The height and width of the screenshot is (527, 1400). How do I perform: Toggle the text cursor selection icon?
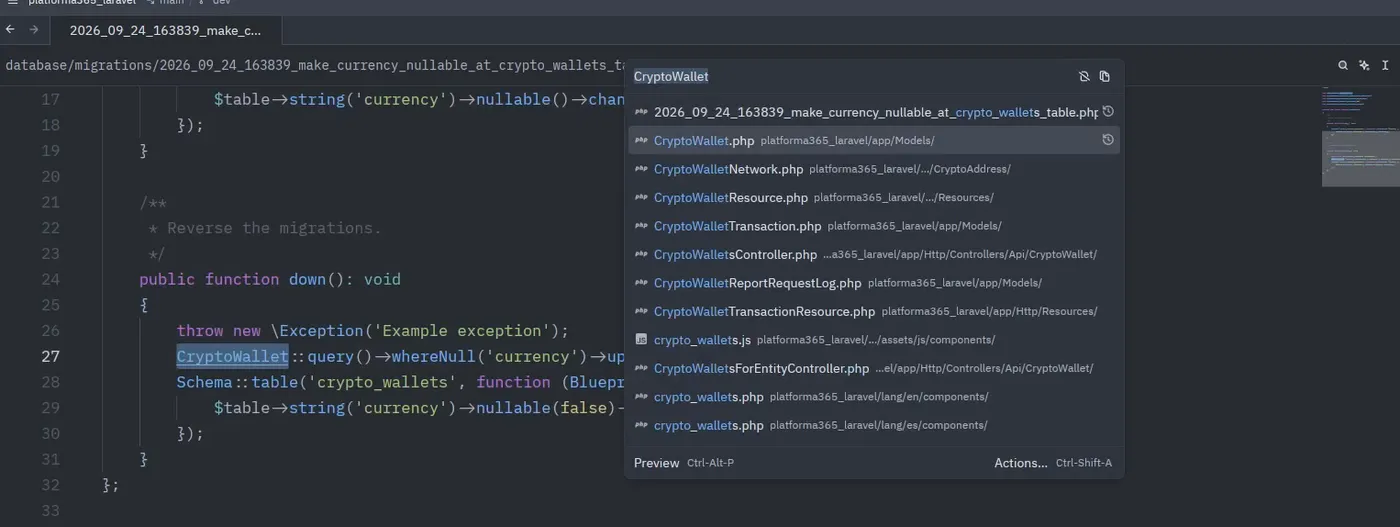point(1385,65)
